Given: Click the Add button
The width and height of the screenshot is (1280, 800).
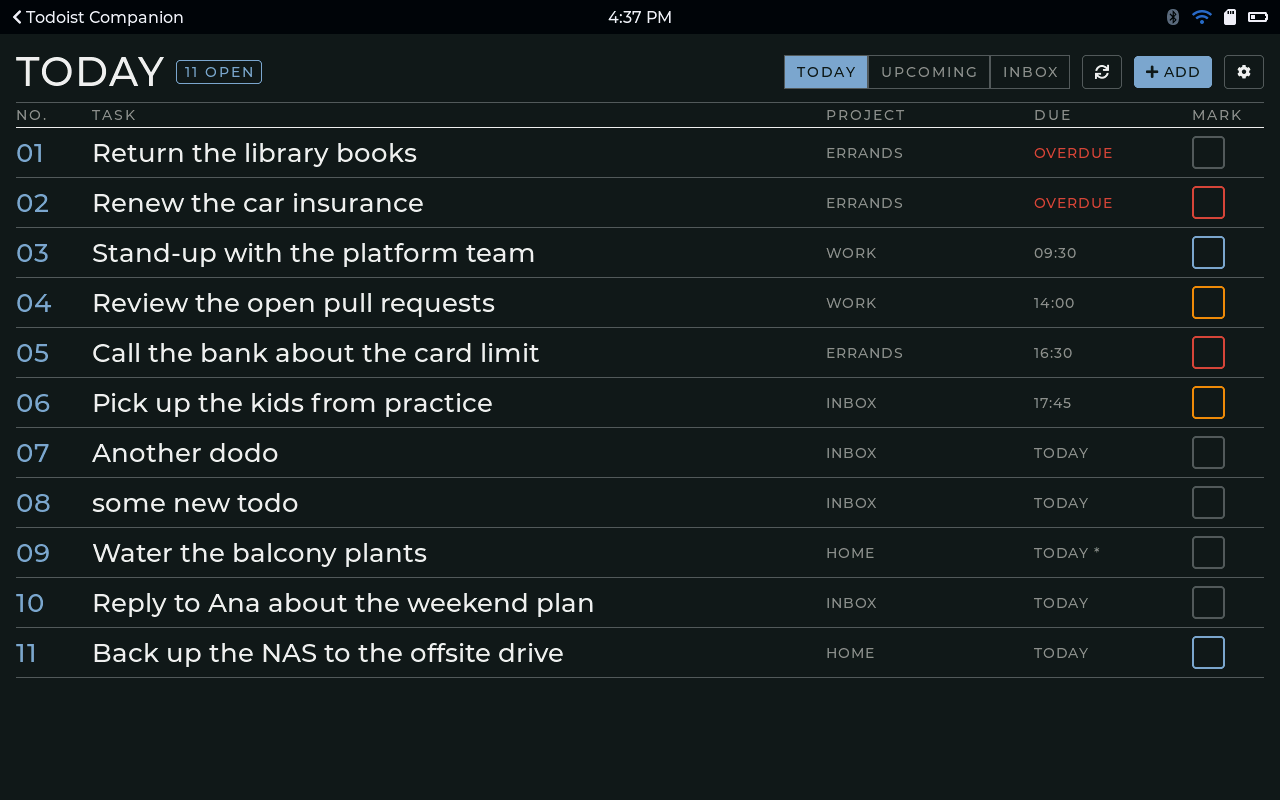Looking at the screenshot, I should 1173,72.
